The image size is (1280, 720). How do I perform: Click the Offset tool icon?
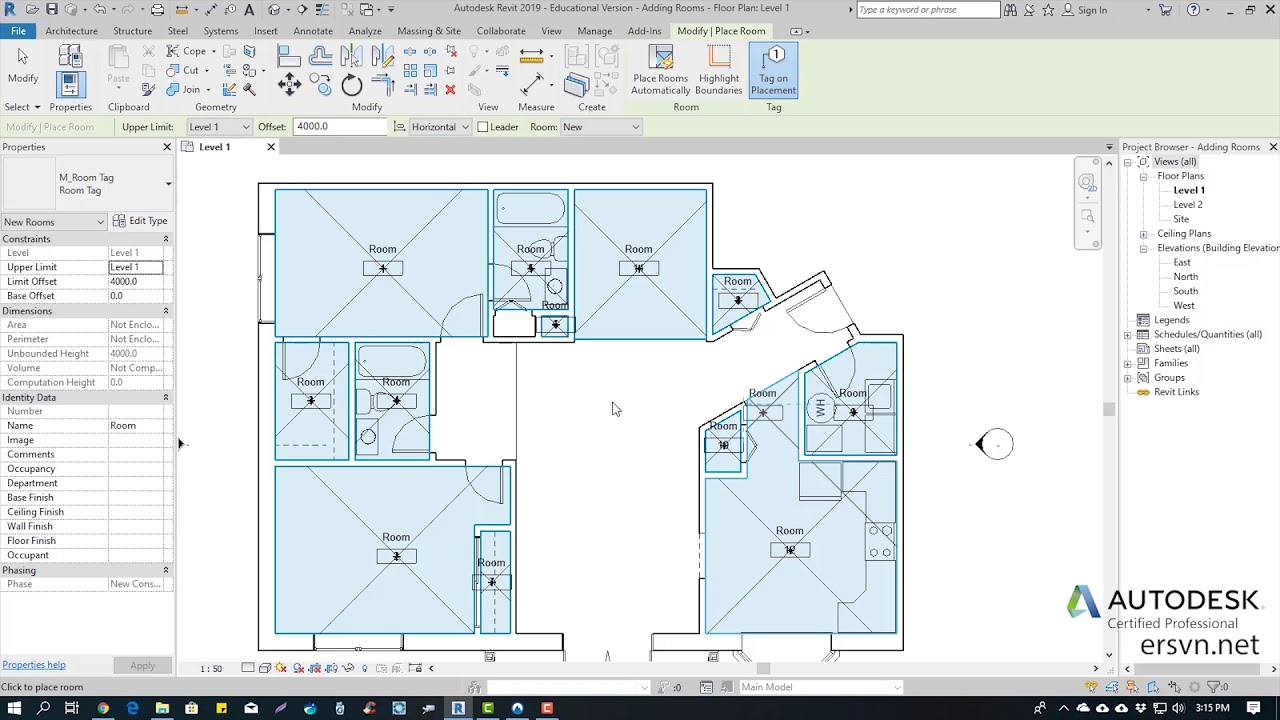point(320,55)
